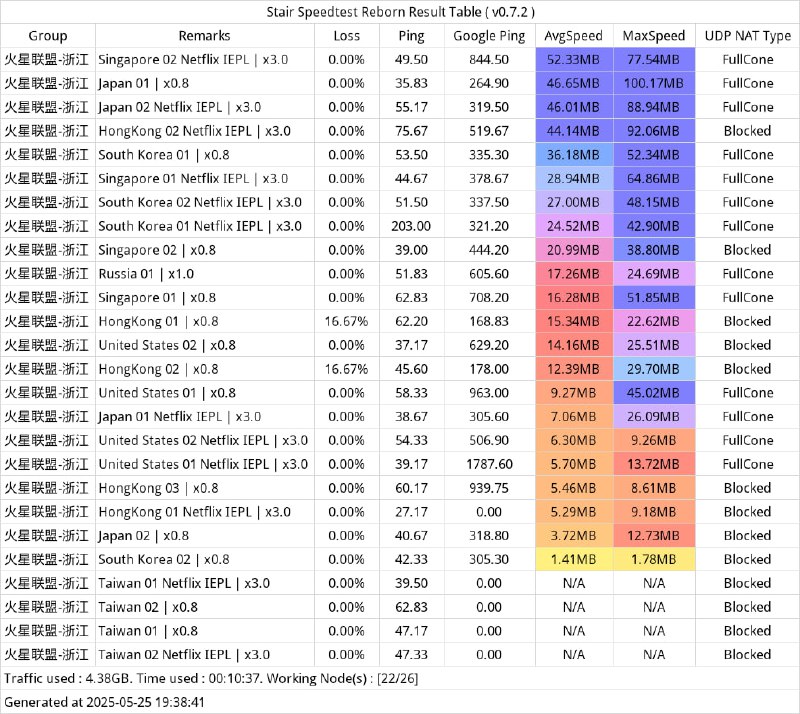
Task: Click the Remarks column header
Action: click(x=205, y=36)
